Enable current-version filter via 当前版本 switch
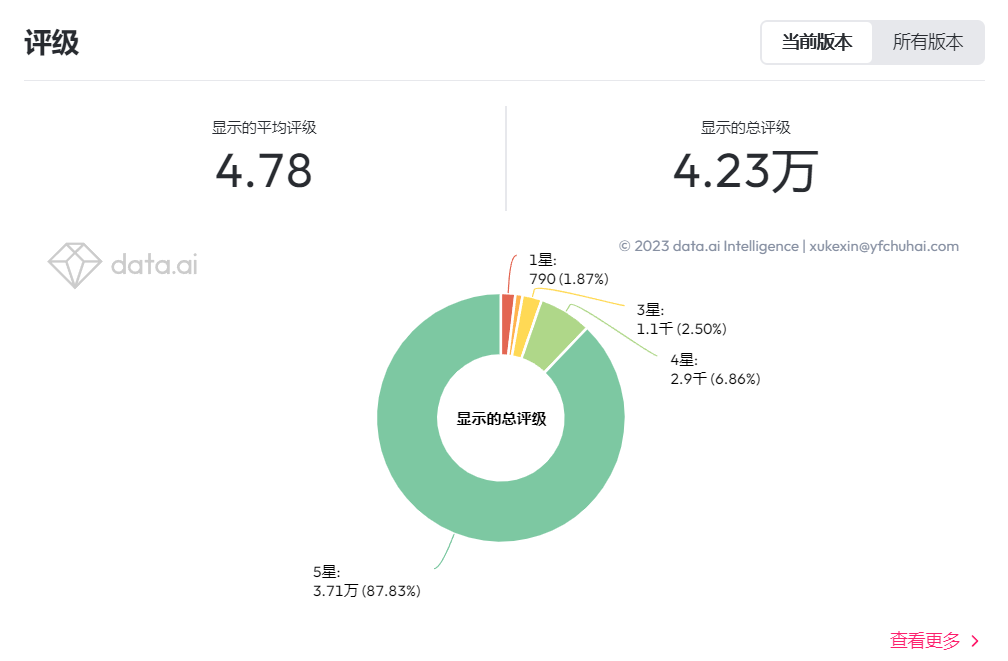The height and width of the screenshot is (661, 1008). 816,42
